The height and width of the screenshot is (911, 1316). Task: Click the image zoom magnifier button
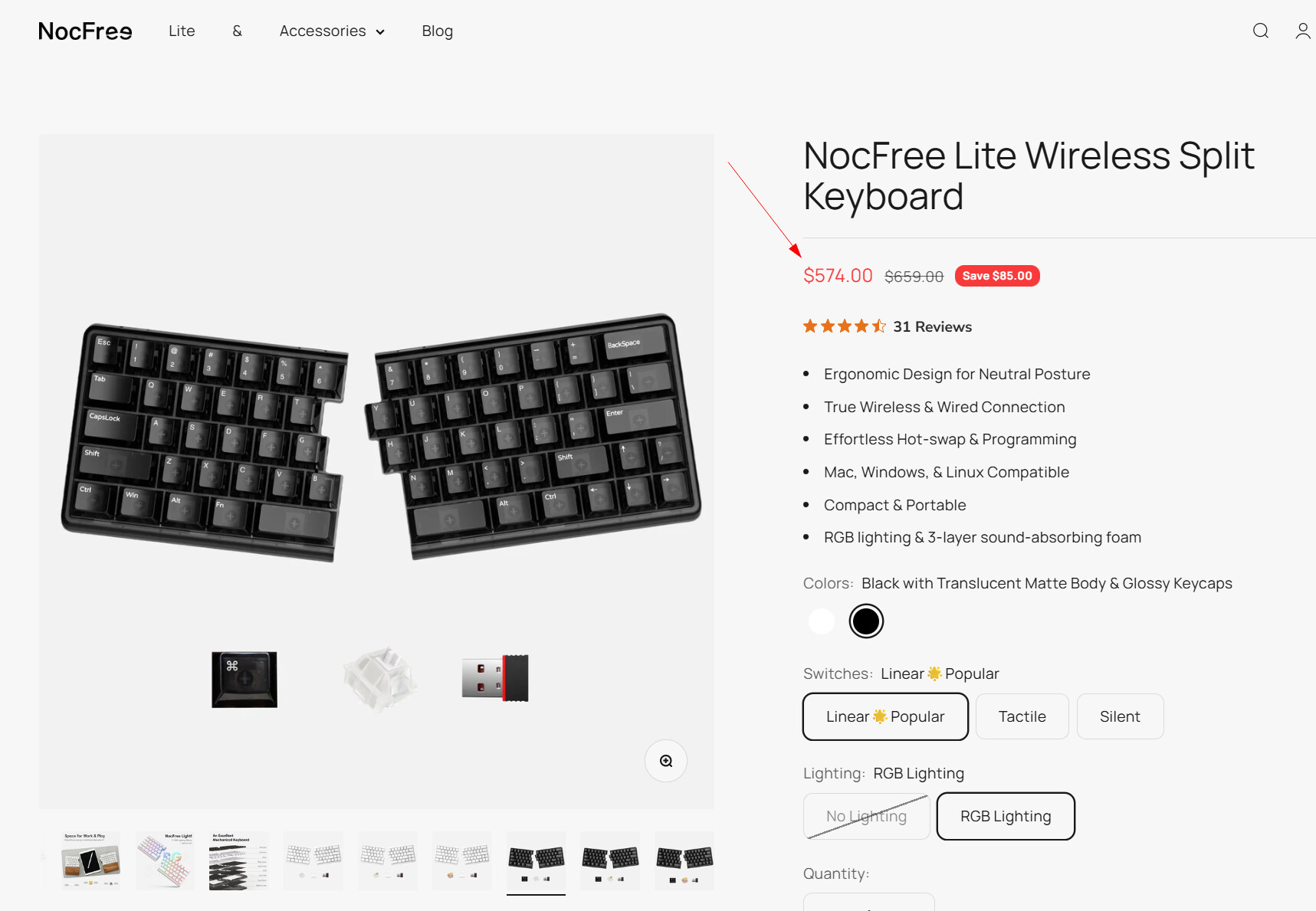(665, 761)
